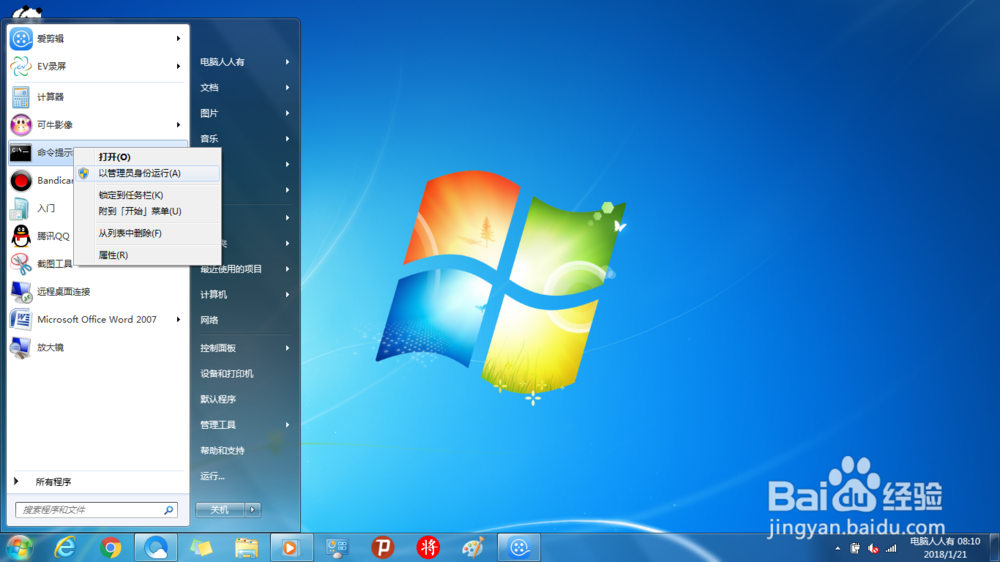The width and height of the screenshot is (1000, 562).
Task: Open 远程桌面连接 icon
Action: (x=21, y=292)
